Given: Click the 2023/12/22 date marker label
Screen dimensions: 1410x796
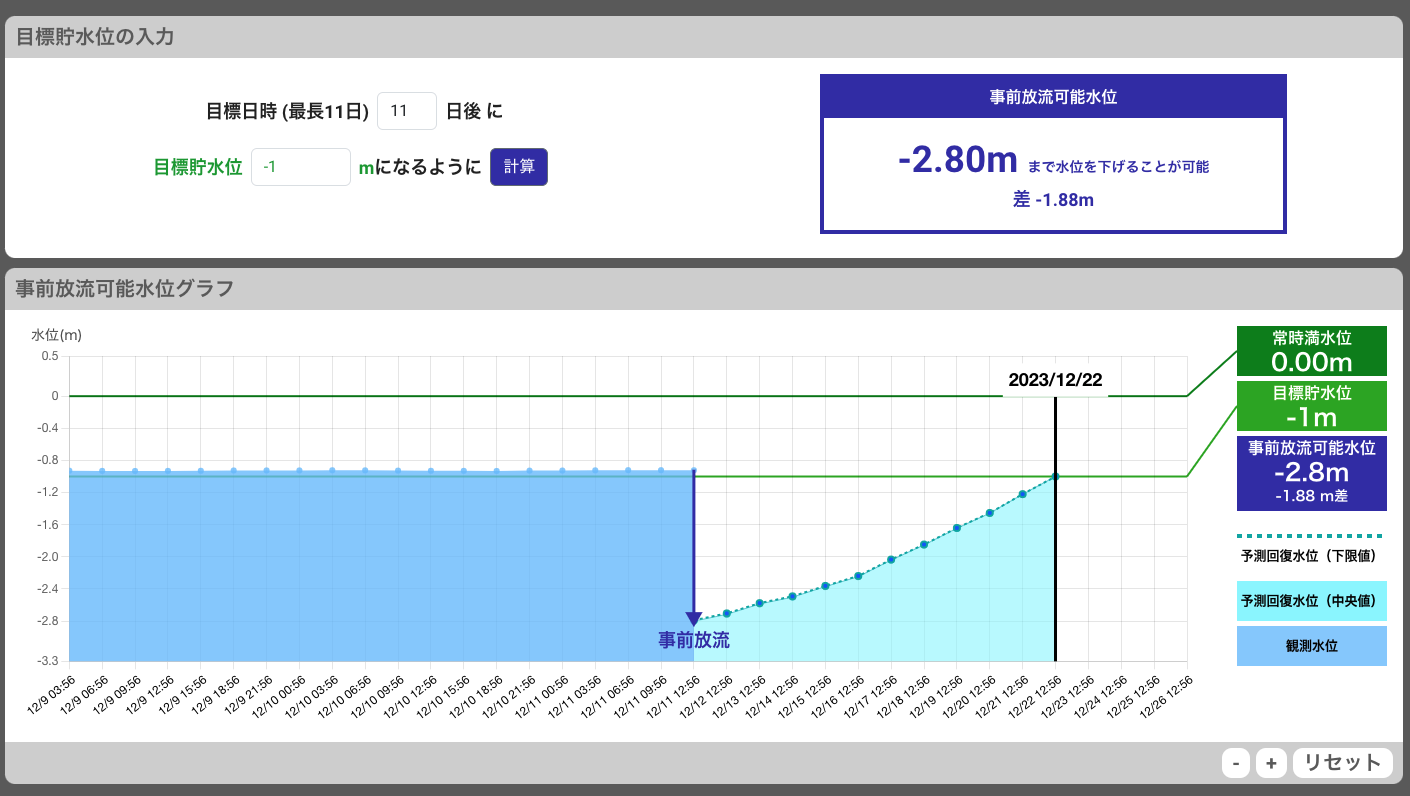Looking at the screenshot, I should 1055,380.
